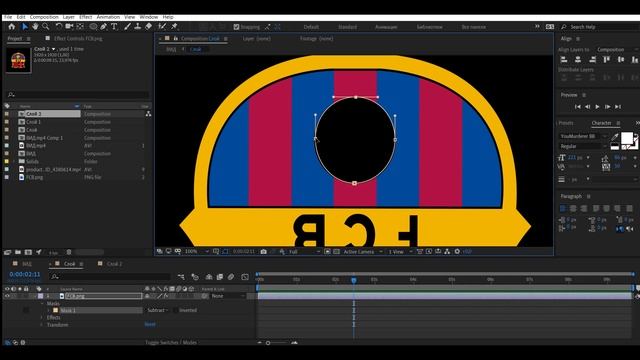Open the mask mode Subtract dropdown
The image size is (640, 360).
[158, 310]
